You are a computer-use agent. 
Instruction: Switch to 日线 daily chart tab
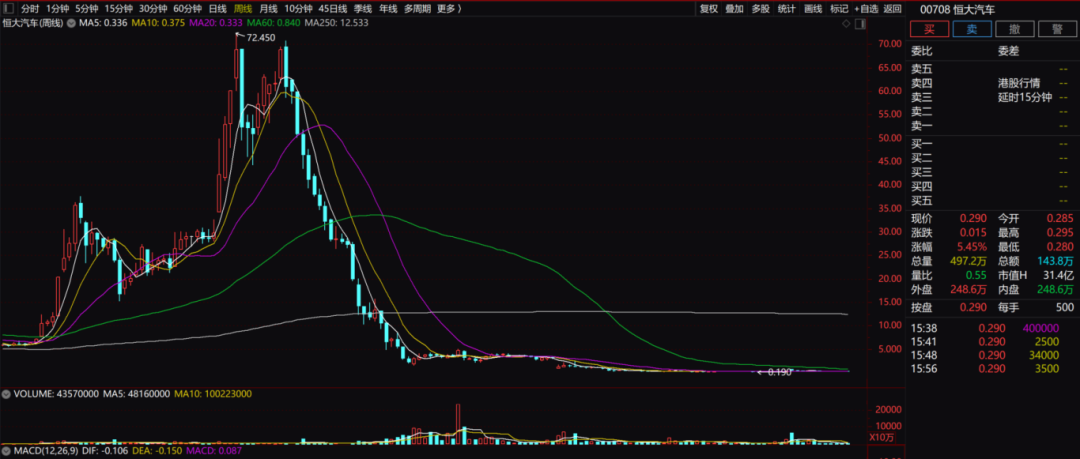pos(217,9)
